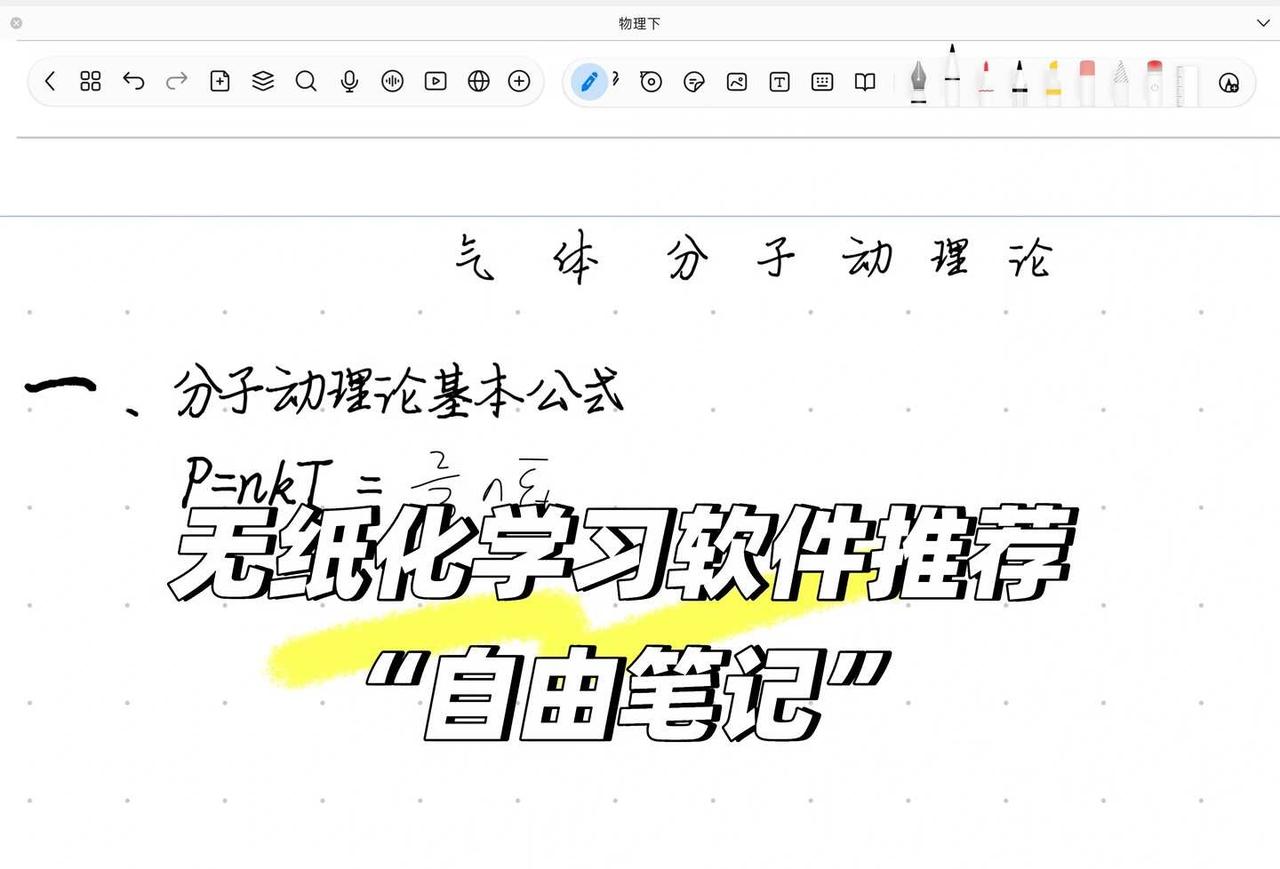The image size is (1280, 869).
Task: Open the reading mode book icon
Action: point(865,82)
